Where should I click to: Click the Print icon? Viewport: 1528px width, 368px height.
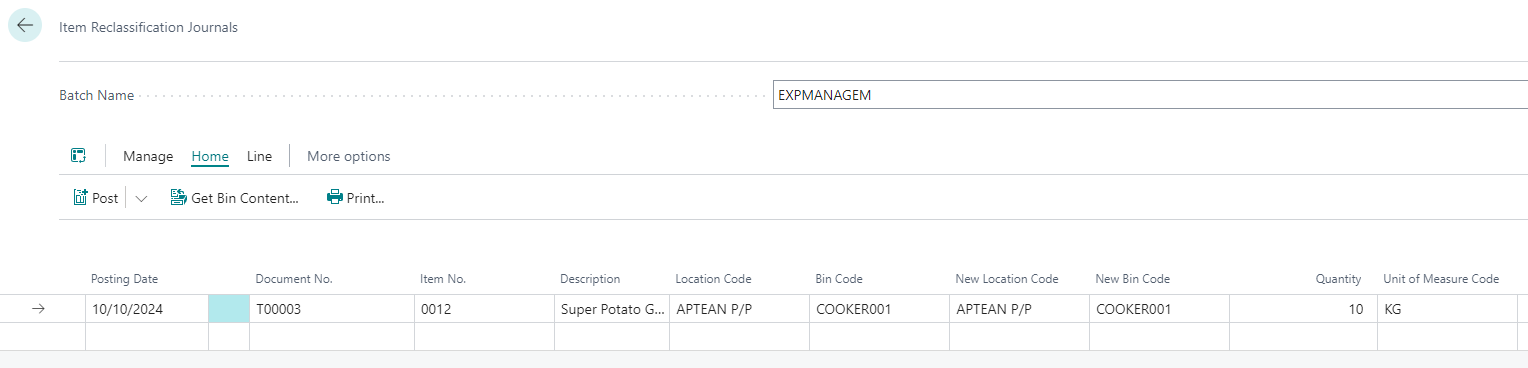click(335, 198)
